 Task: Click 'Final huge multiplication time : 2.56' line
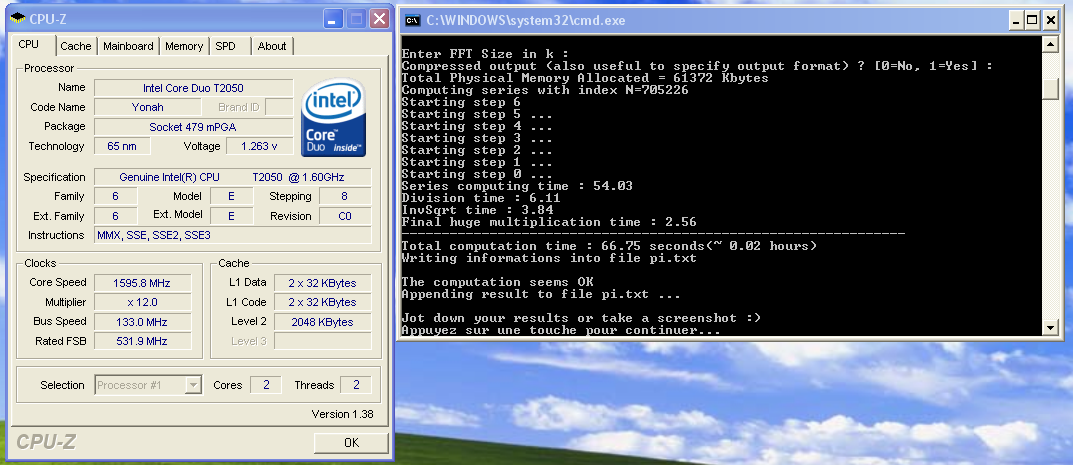(x=549, y=222)
